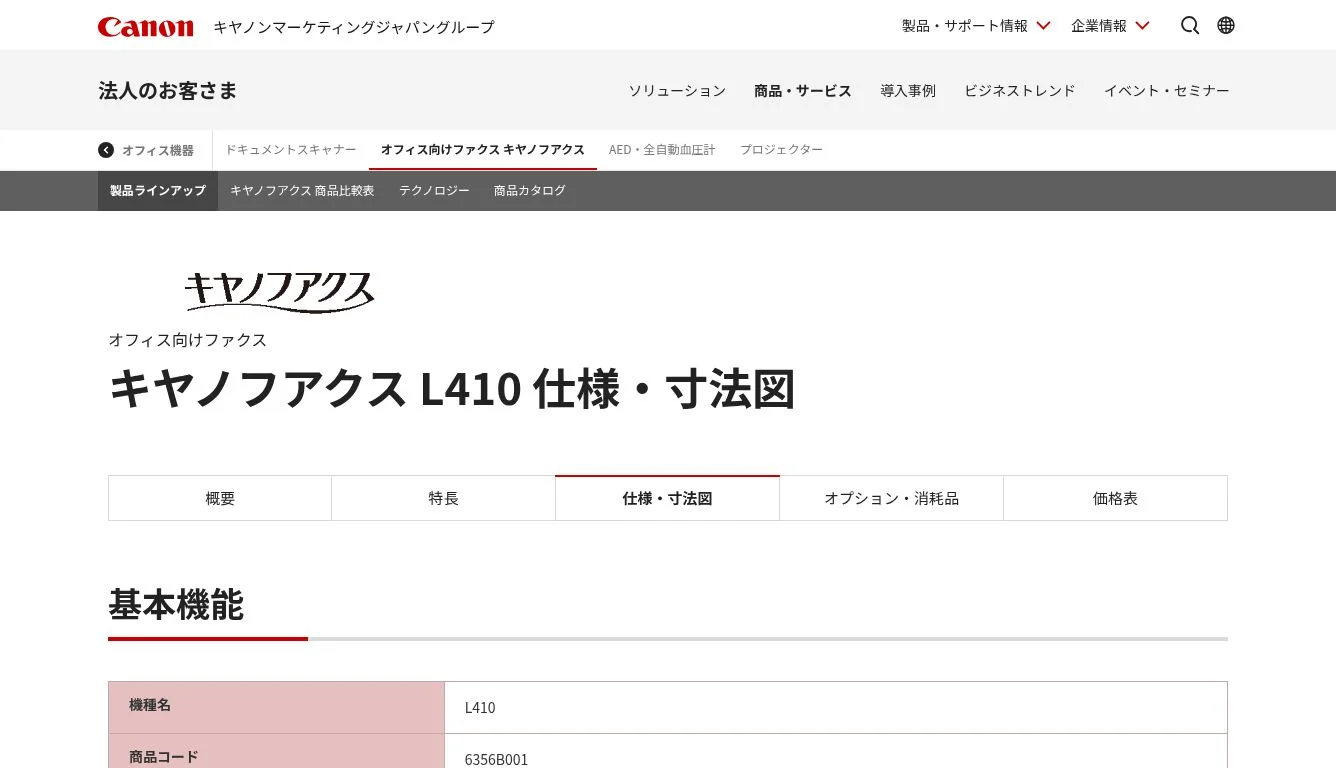The height and width of the screenshot is (768, 1336).
Task: Expand the 製品・サポート情報 dropdown
Action: pyautogui.click(x=976, y=26)
